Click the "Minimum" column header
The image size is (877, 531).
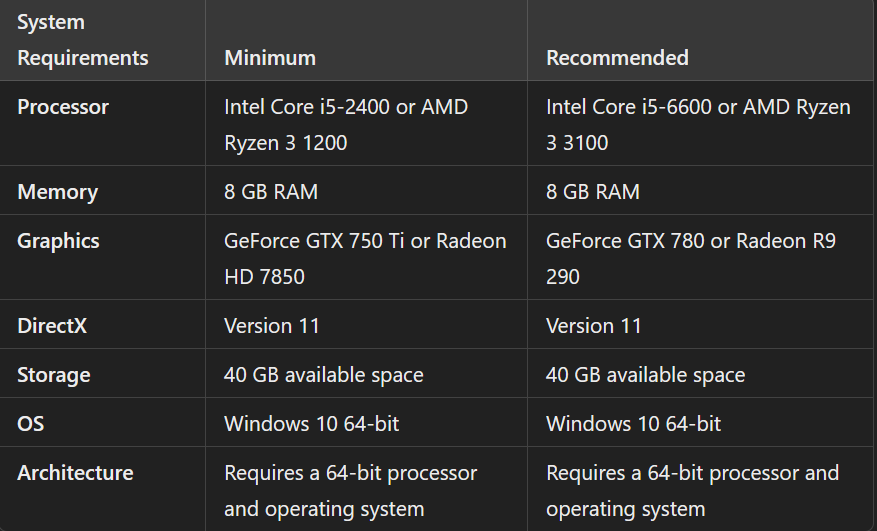pyautogui.click(x=270, y=58)
